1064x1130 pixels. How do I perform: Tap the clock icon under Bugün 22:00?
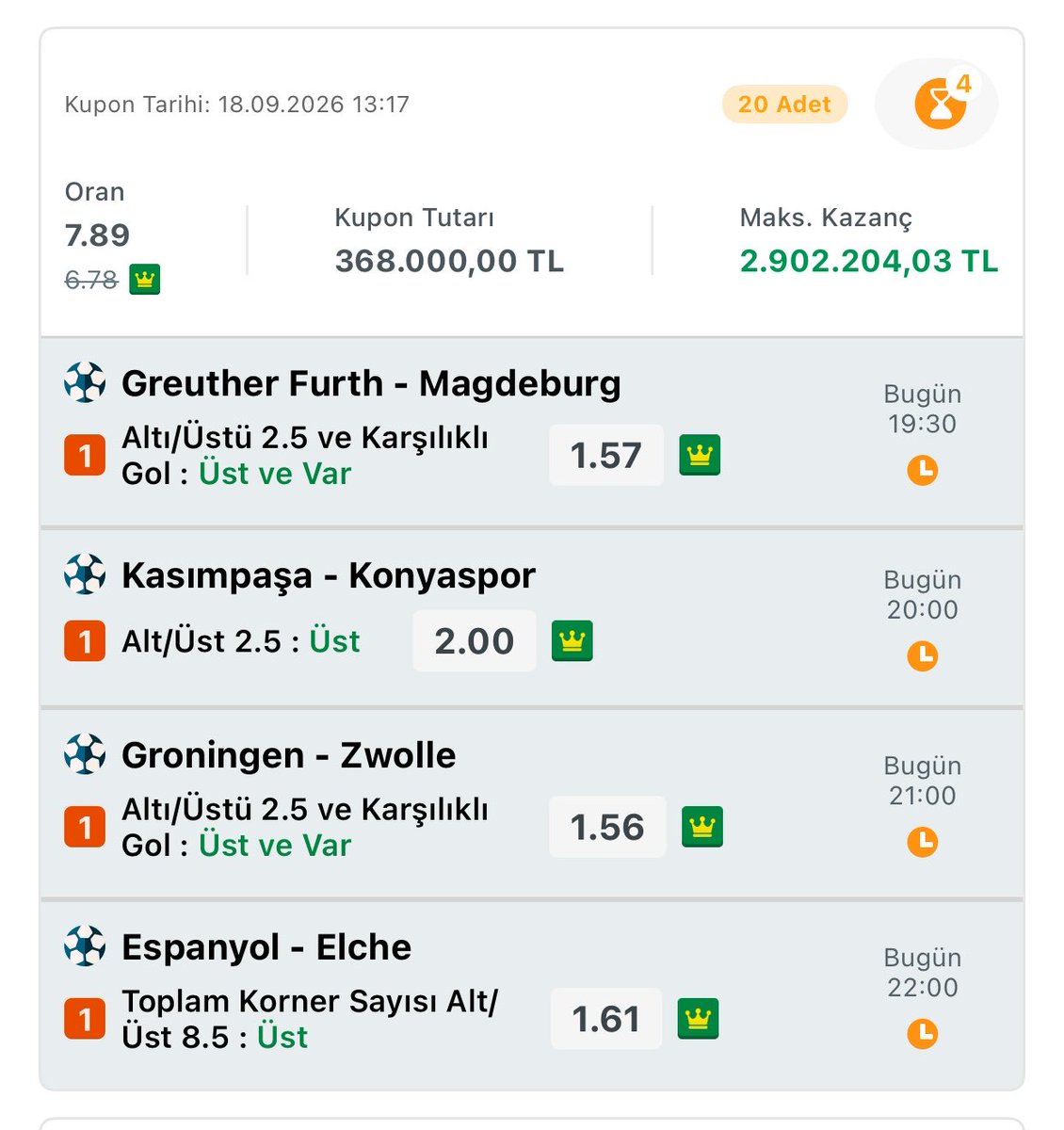tap(922, 1033)
